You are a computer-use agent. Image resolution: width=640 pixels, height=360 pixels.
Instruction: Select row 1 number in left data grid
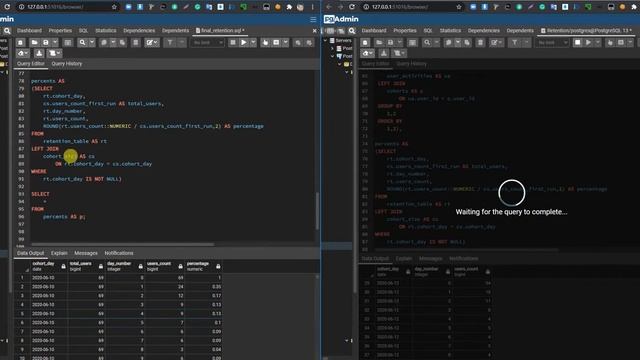coord(22,278)
